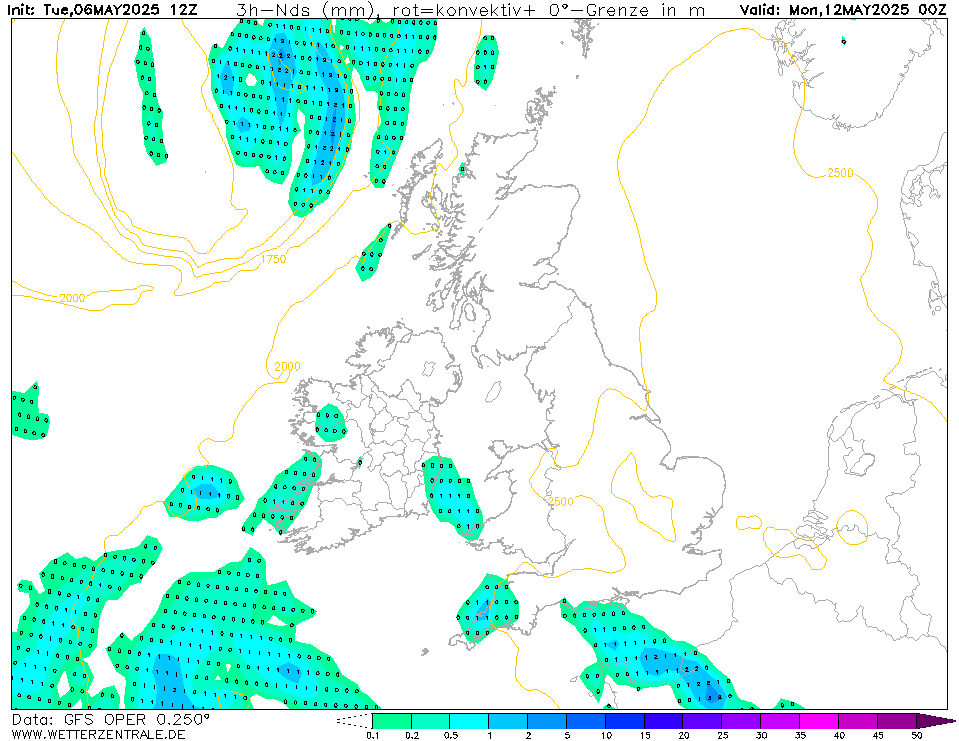
Task: Click the legend value 50
Action: (x=916, y=735)
